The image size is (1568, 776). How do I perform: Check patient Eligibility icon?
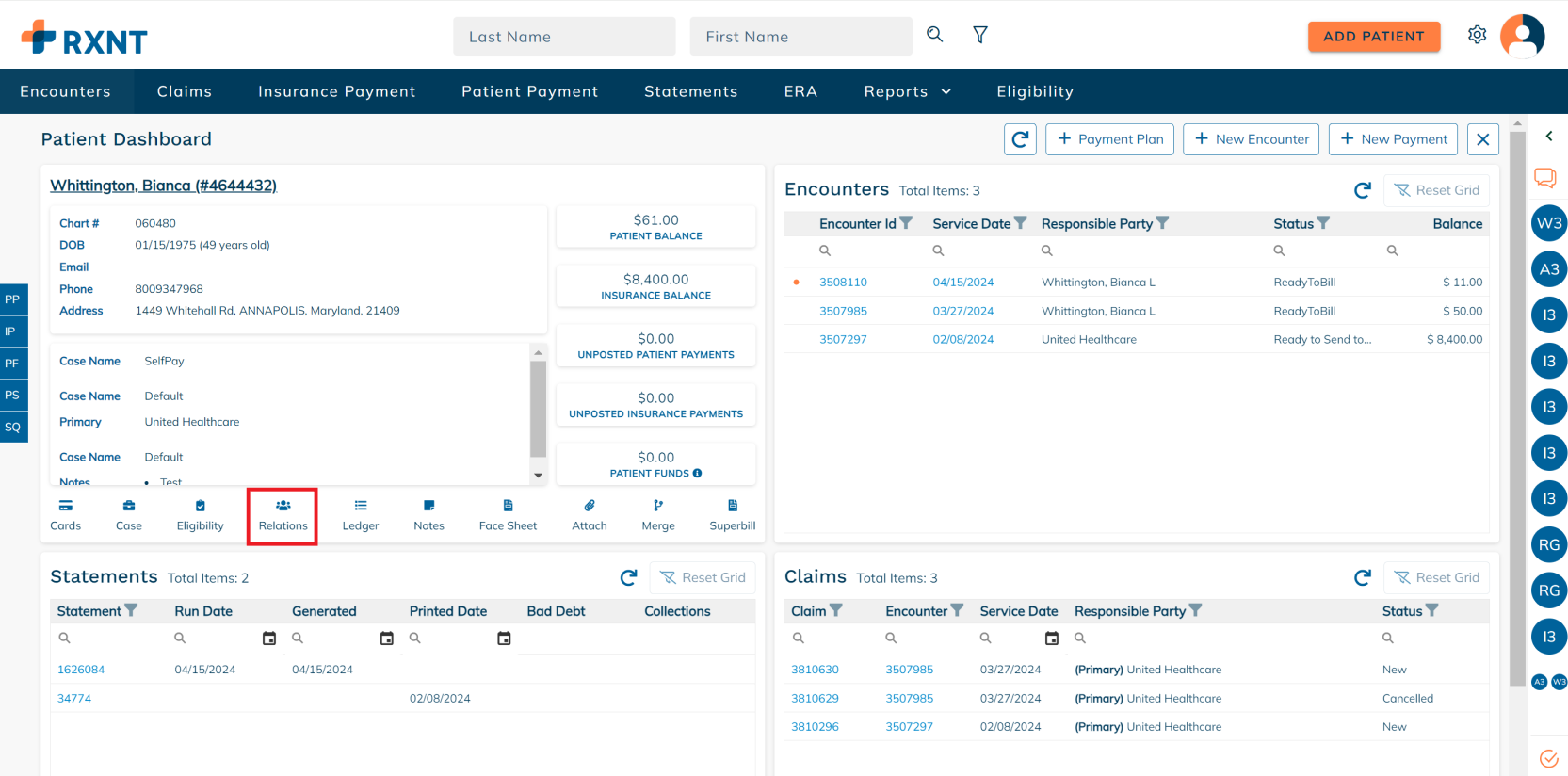tap(200, 515)
